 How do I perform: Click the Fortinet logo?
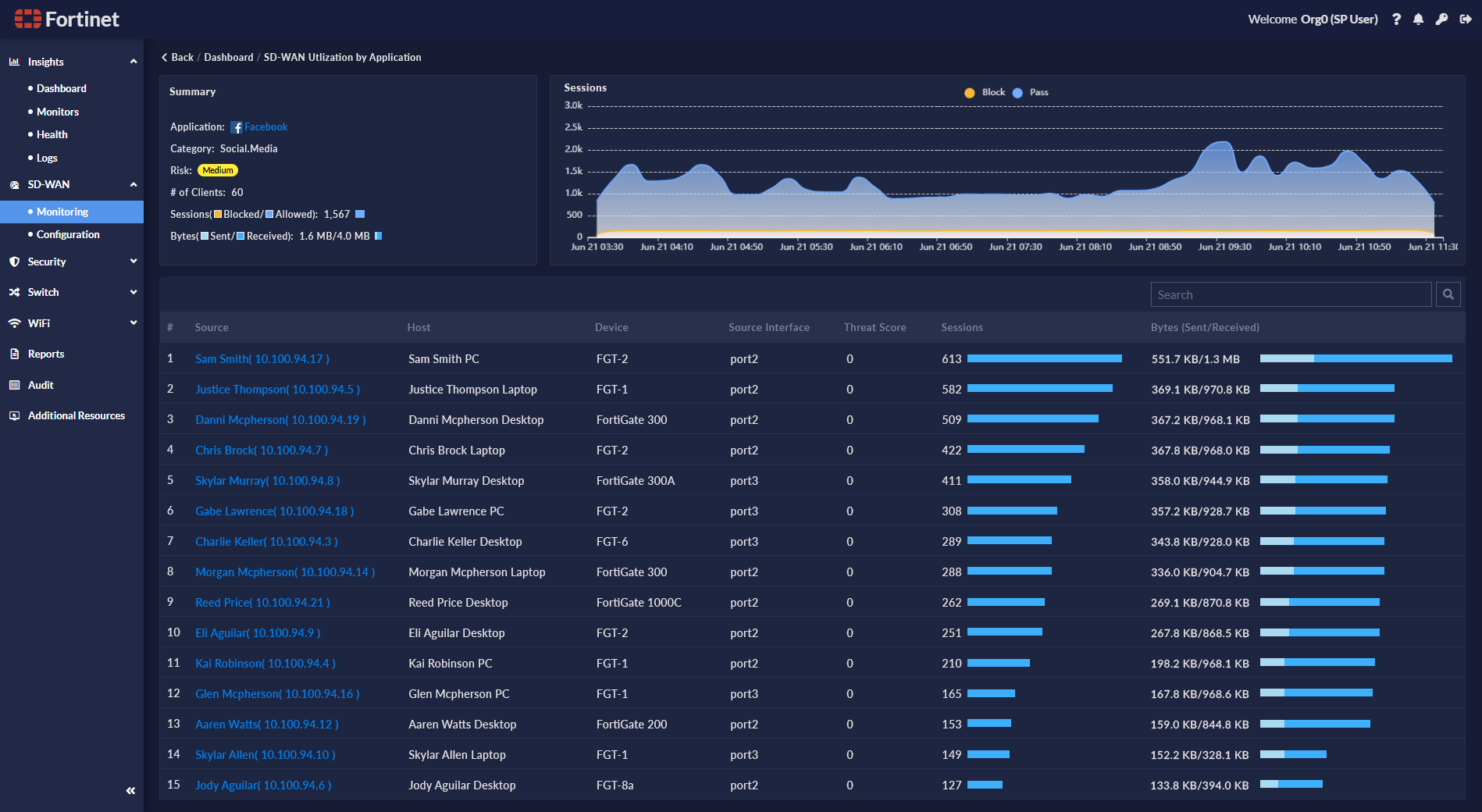67,19
